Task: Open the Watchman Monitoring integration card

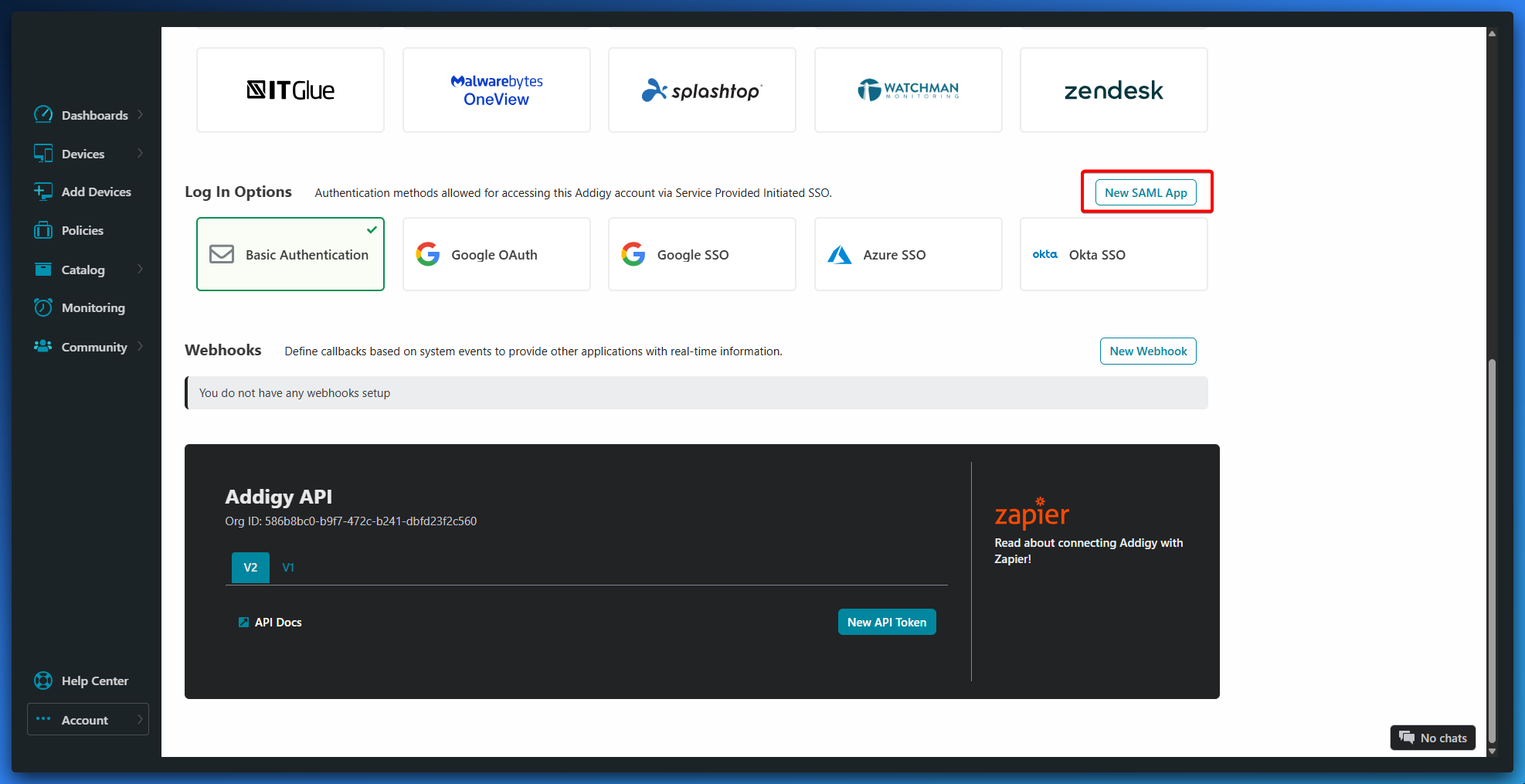Action: tap(909, 90)
